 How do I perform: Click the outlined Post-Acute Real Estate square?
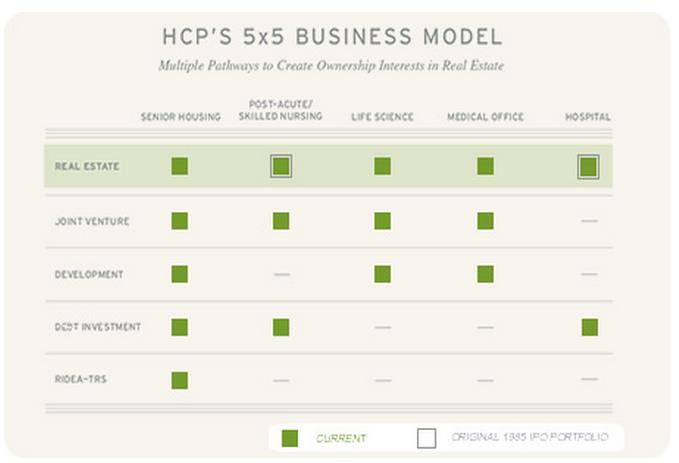[x=281, y=166]
